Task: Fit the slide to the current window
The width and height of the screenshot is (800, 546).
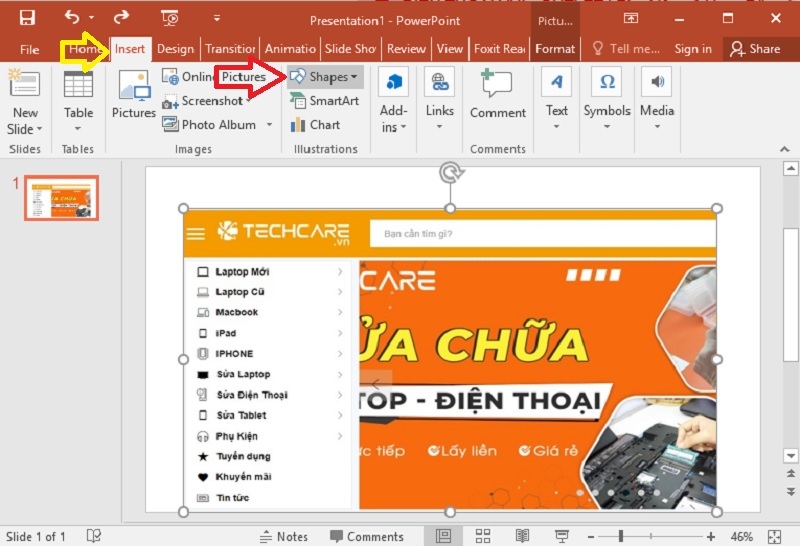Action: coord(774,537)
